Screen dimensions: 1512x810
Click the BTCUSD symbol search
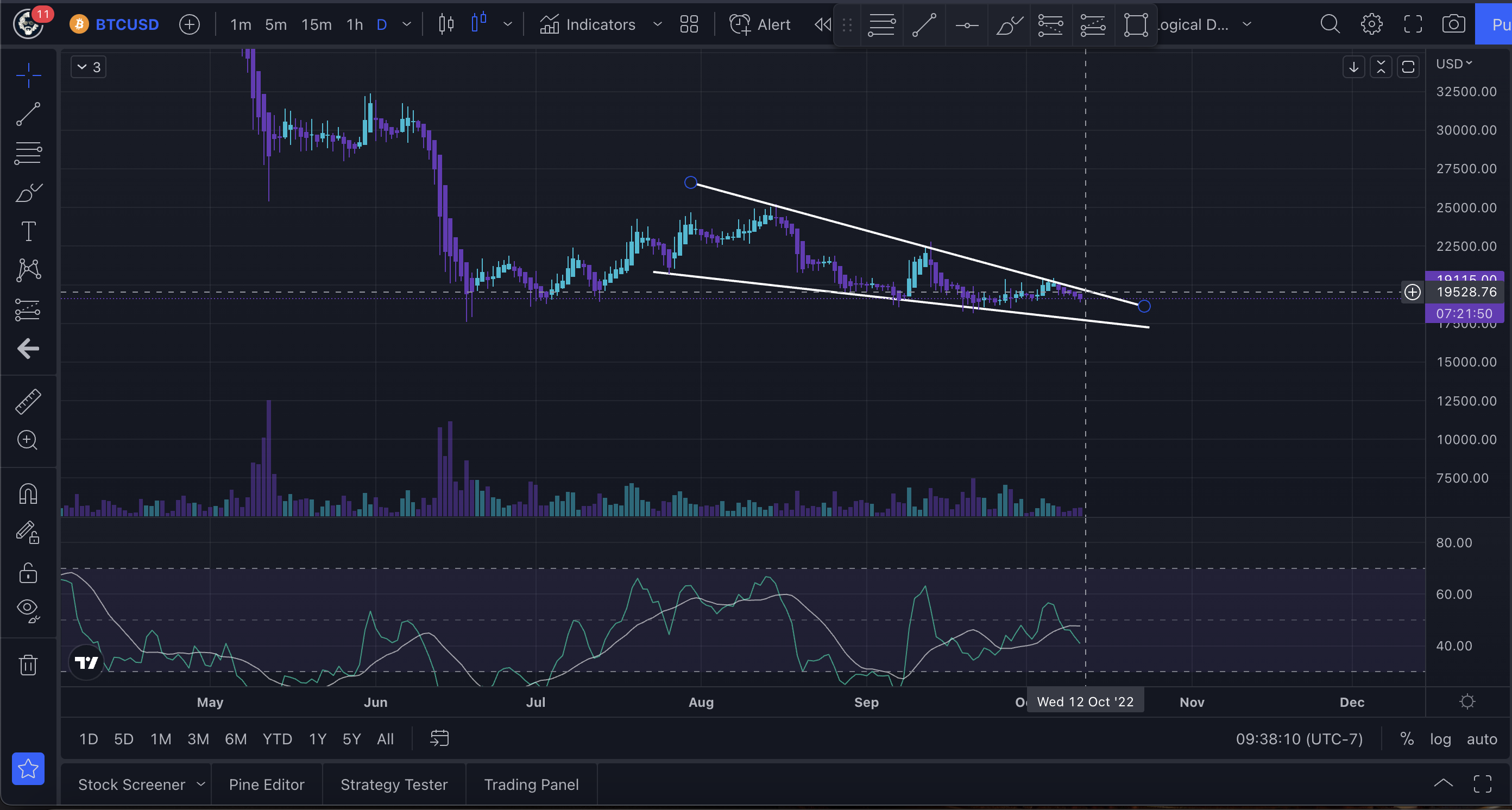[x=115, y=24]
